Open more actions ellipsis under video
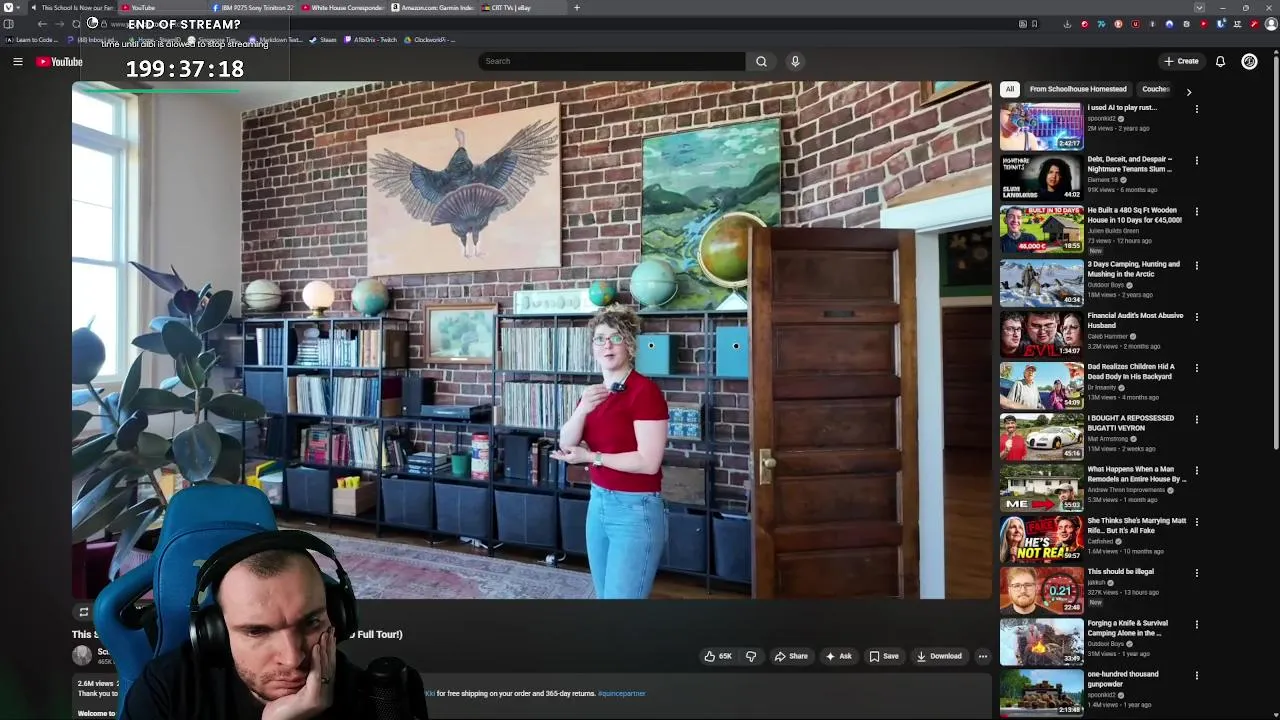This screenshot has height=720, width=1280. tap(983, 656)
